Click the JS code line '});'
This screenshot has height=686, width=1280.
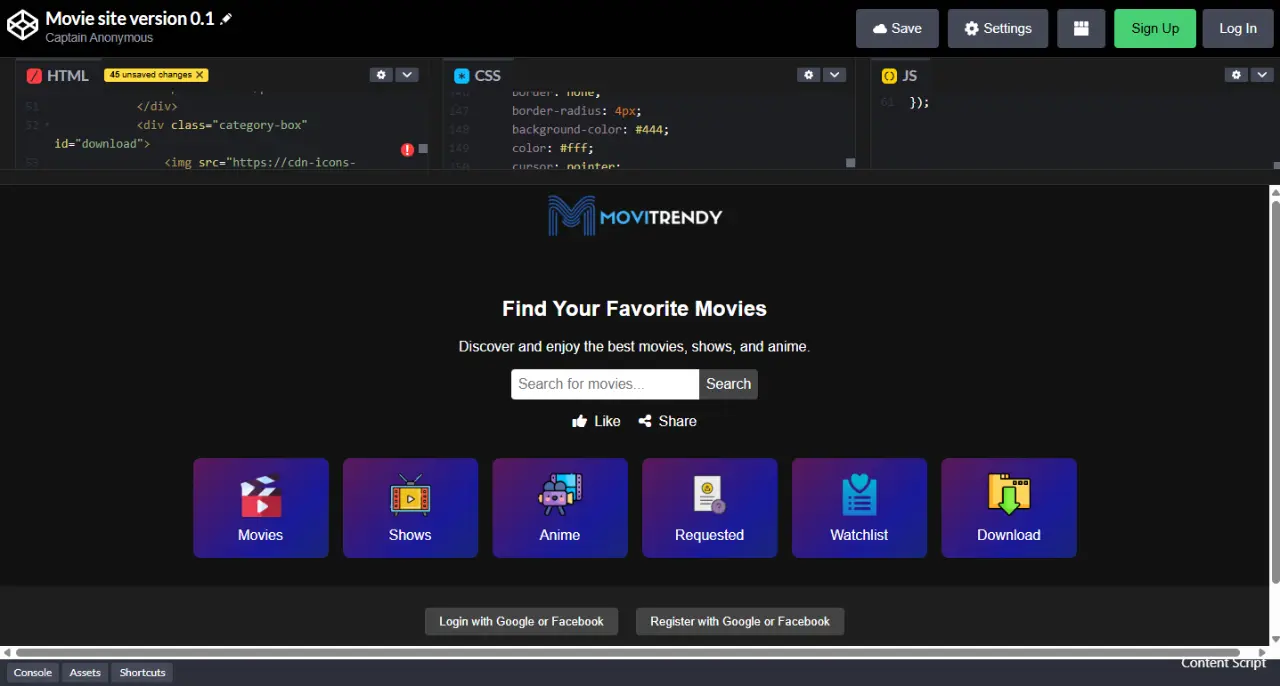pyautogui.click(x=919, y=102)
